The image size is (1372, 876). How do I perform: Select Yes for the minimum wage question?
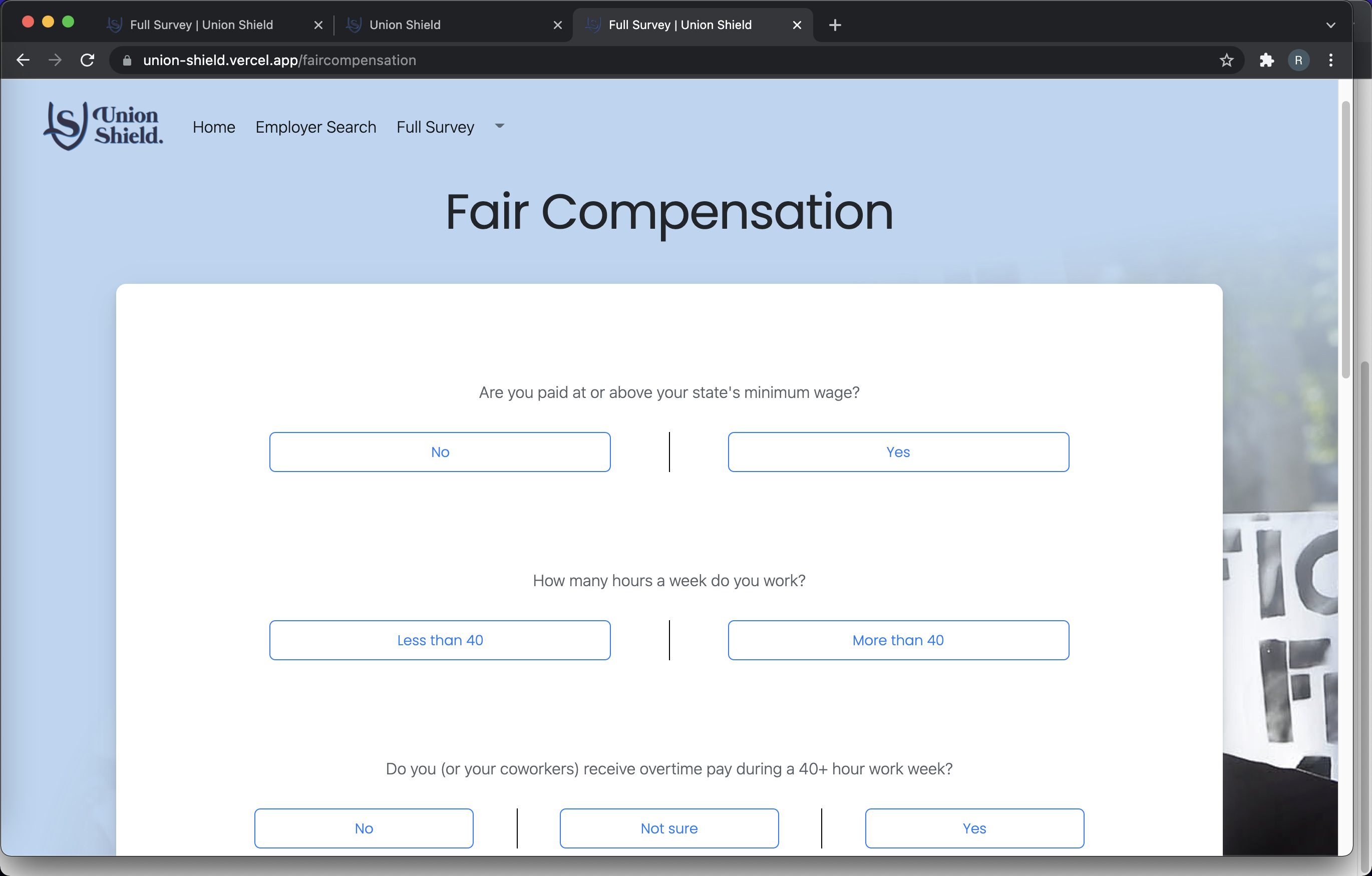898,452
